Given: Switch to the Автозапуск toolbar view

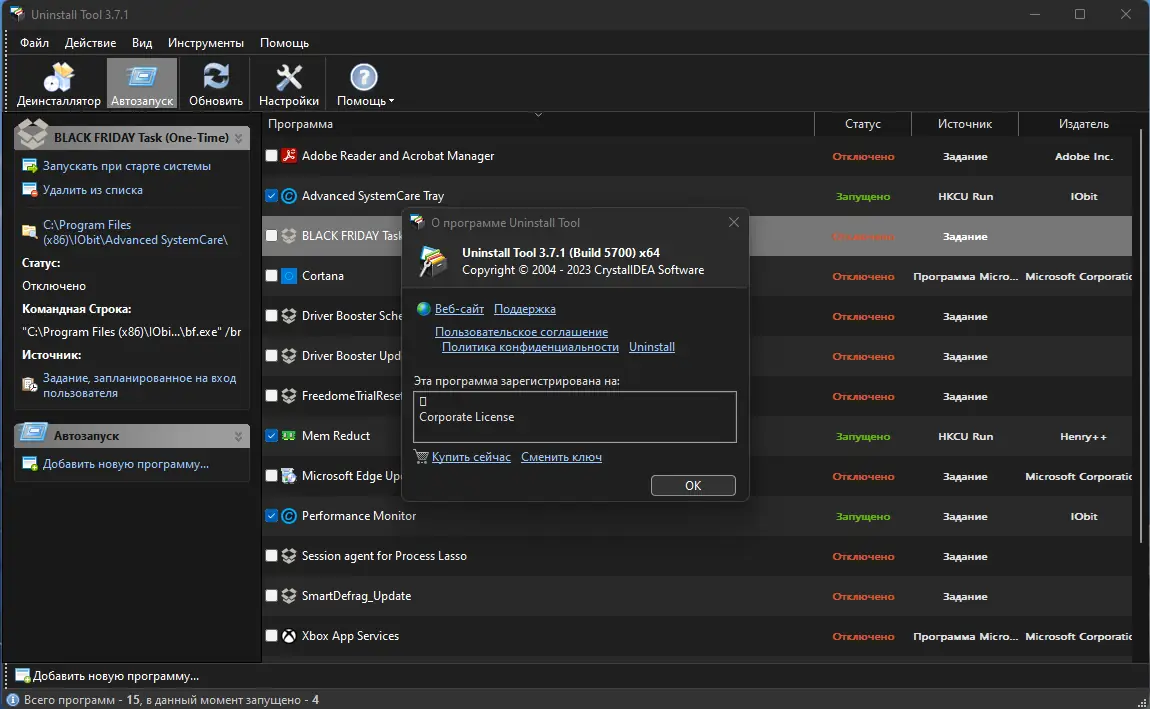Looking at the screenshot, I should (141, 75).
